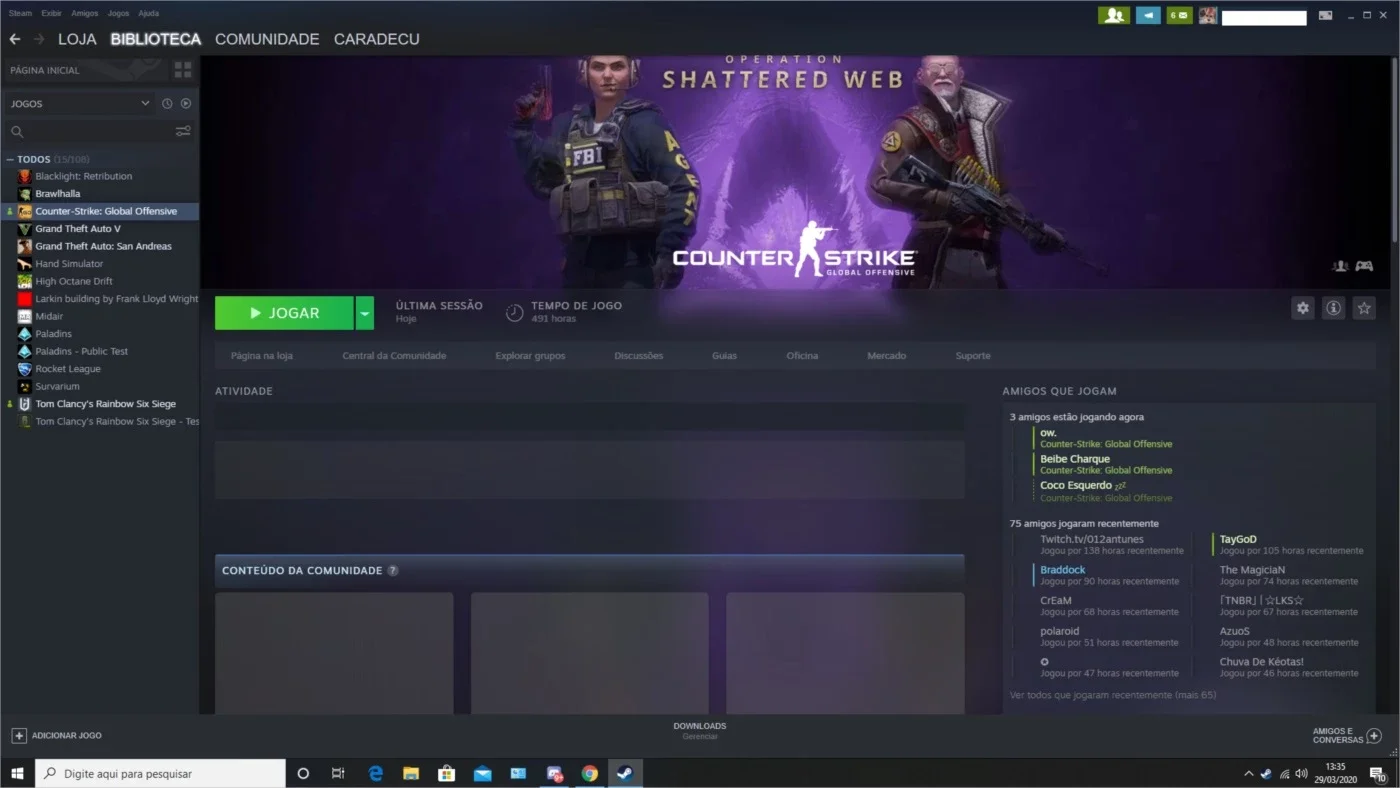Click the friends list icon at top
The image size is (1400, 788).
coord(1114,15)
